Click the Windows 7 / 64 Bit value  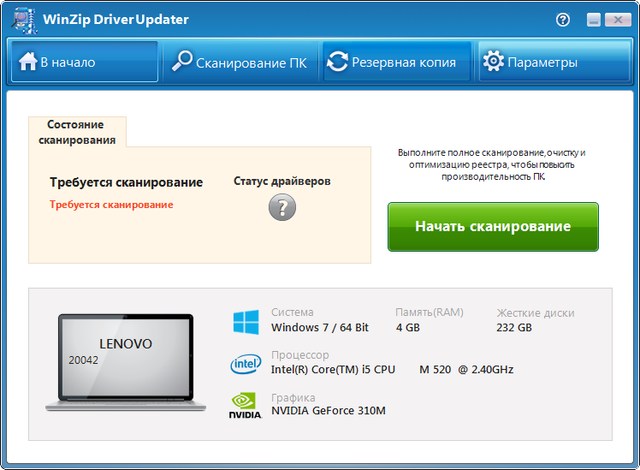[x=320, y=327]
